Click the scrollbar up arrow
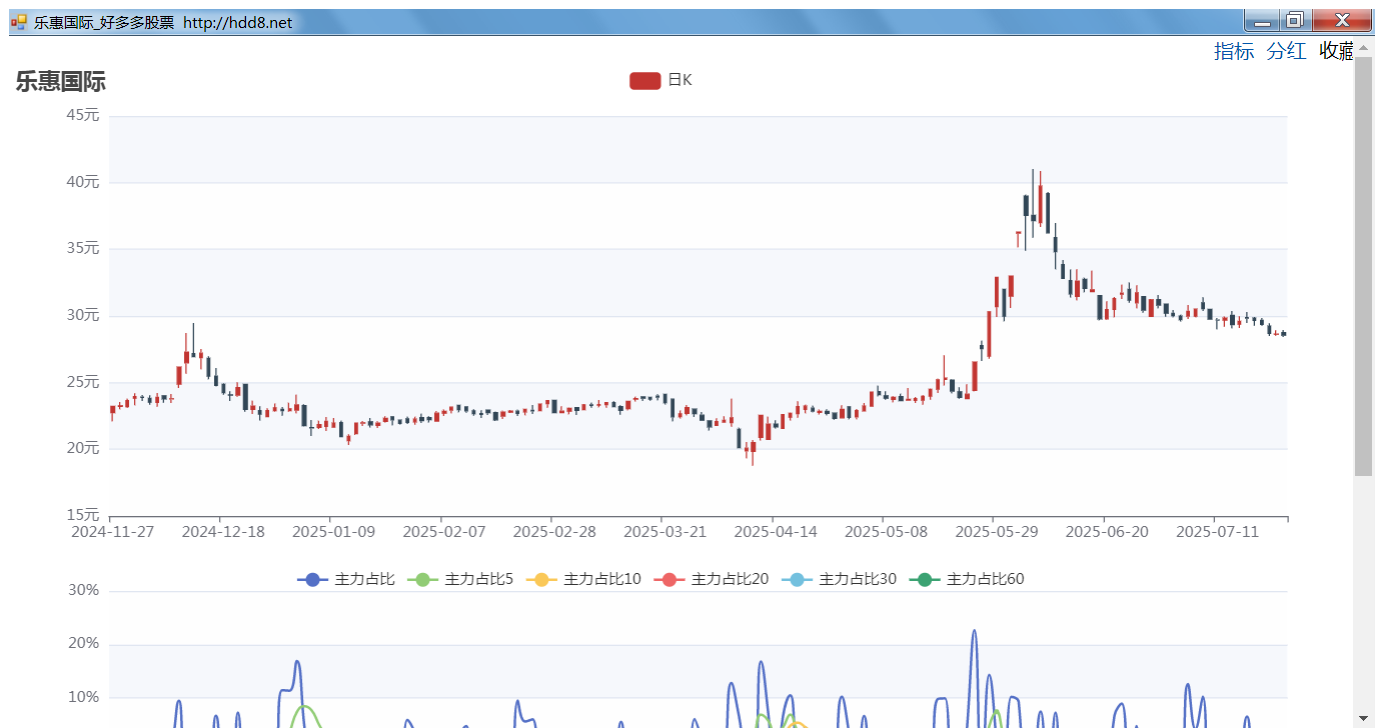Viewport: 1379px width, 728px height. (x=1364, y=48)
